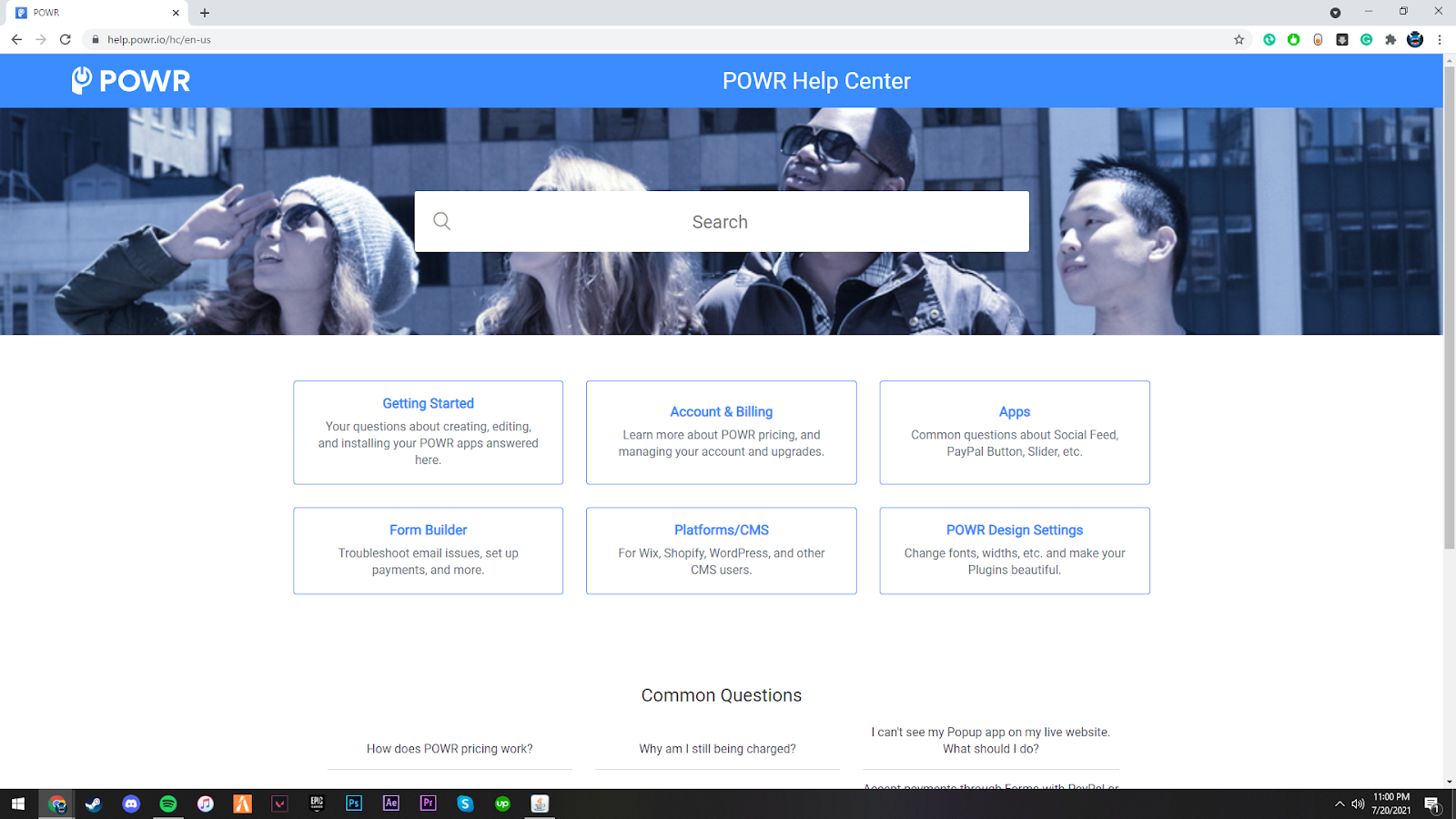Open the Platforms/CMS category
This screenshot has width=1456, height=819.
click(x=722, y=551)
